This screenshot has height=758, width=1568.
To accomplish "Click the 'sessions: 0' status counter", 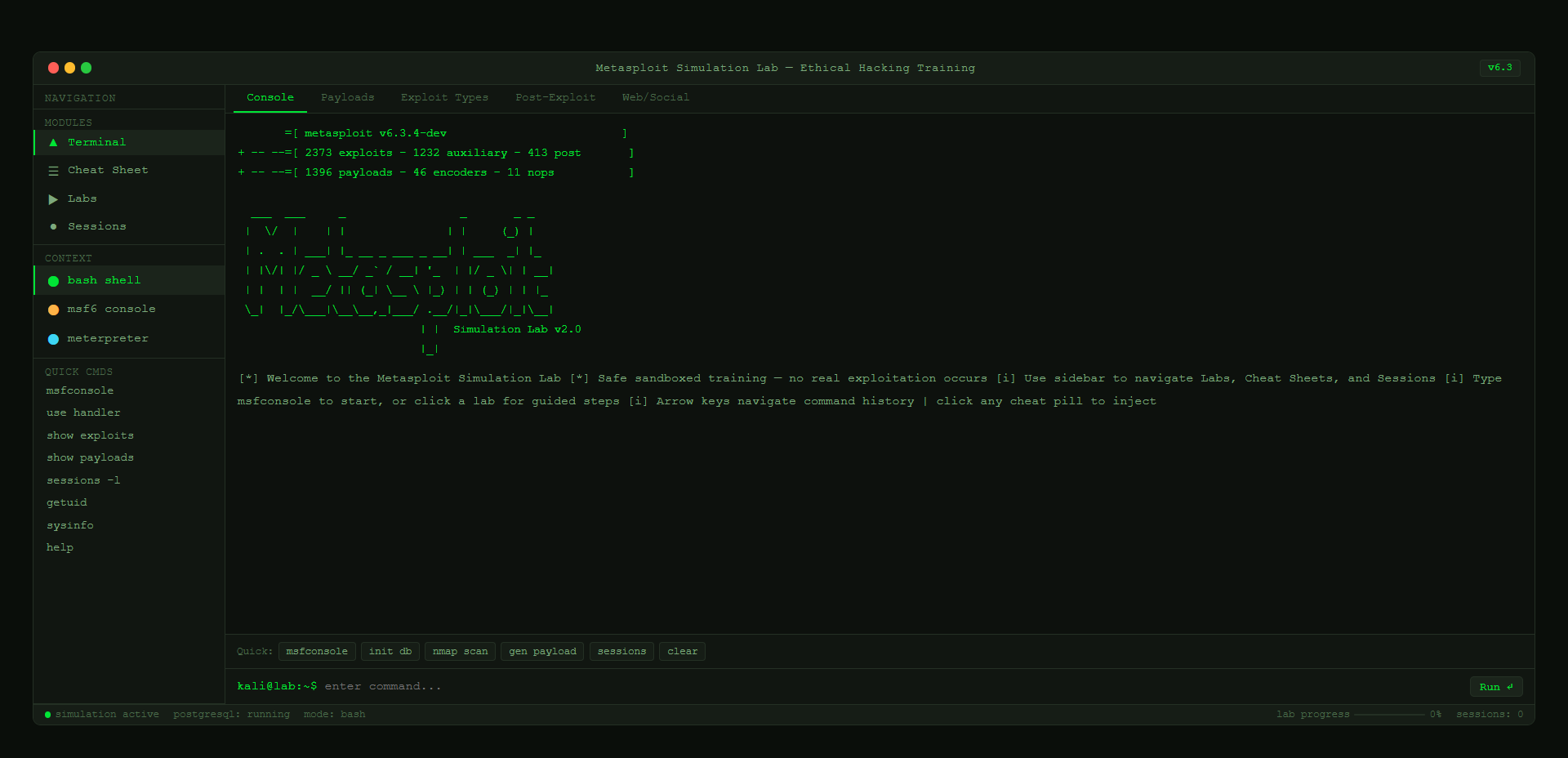I will [1490, 715].
